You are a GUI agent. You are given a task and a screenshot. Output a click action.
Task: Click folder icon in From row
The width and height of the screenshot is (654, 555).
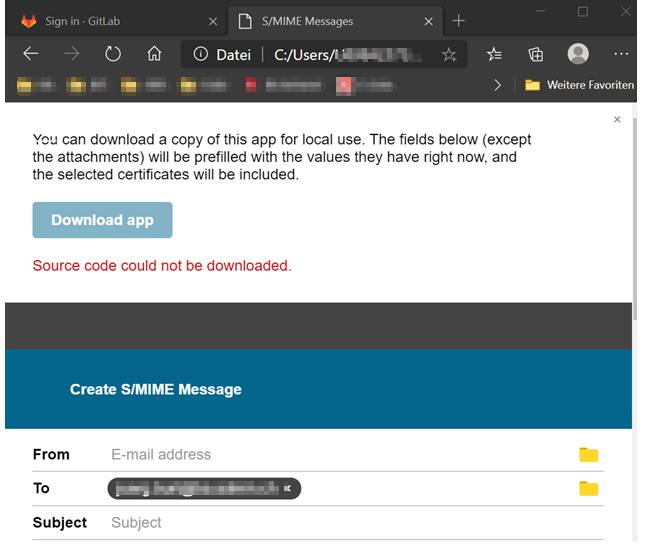(588, 455)
